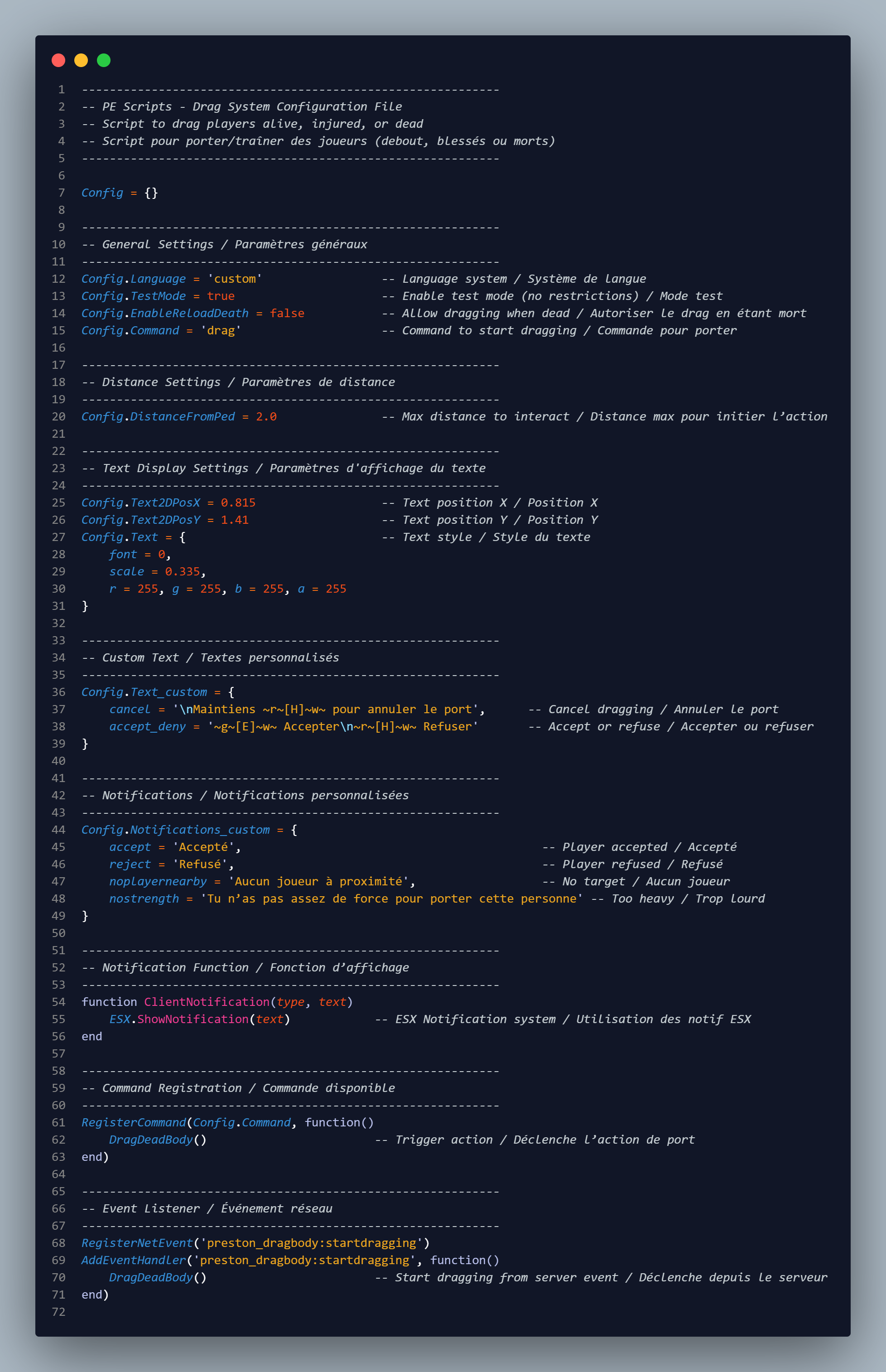
Task: Click the 'Config.TestMode' property name
Action: click(x=134, y=296)
